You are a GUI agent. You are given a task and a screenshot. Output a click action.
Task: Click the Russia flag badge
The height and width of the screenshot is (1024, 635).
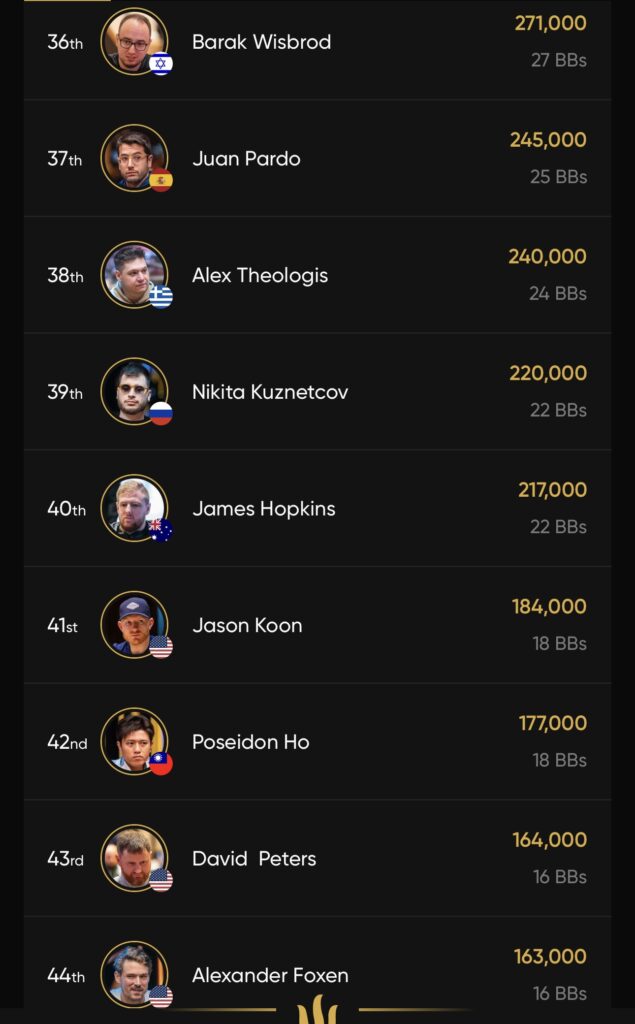coord(161,414)
